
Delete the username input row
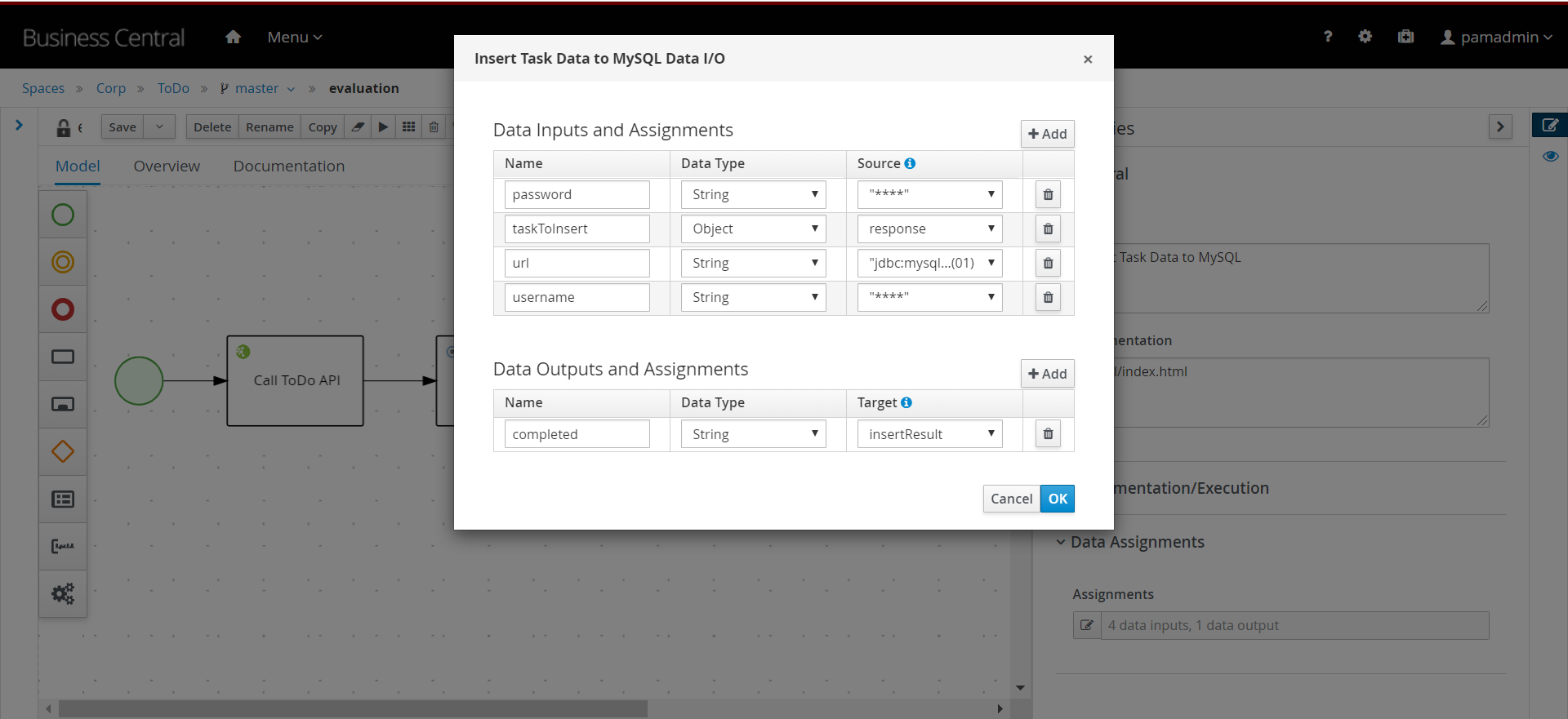(1048, 298)
